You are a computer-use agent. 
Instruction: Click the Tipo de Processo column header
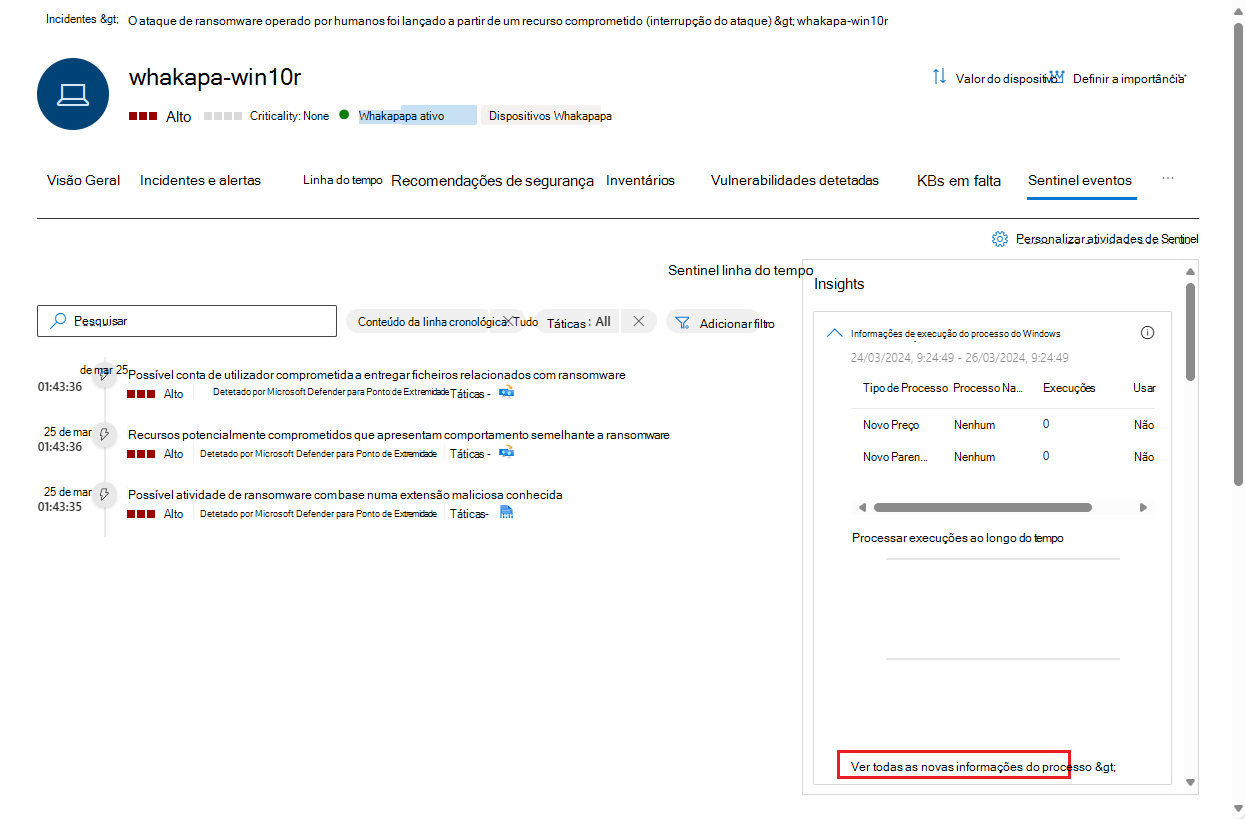905,388
